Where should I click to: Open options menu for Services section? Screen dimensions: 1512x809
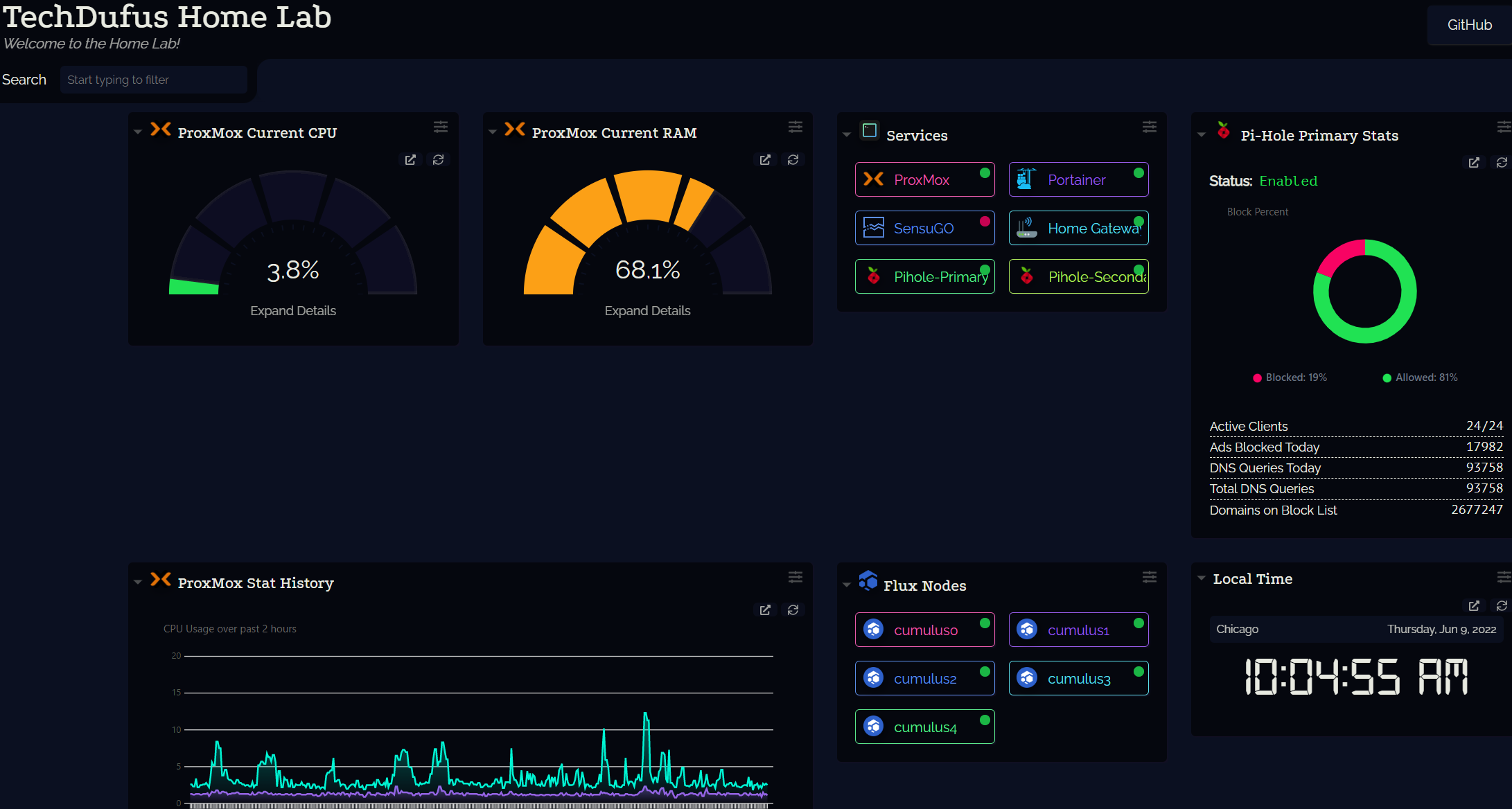pos(1149,127)
